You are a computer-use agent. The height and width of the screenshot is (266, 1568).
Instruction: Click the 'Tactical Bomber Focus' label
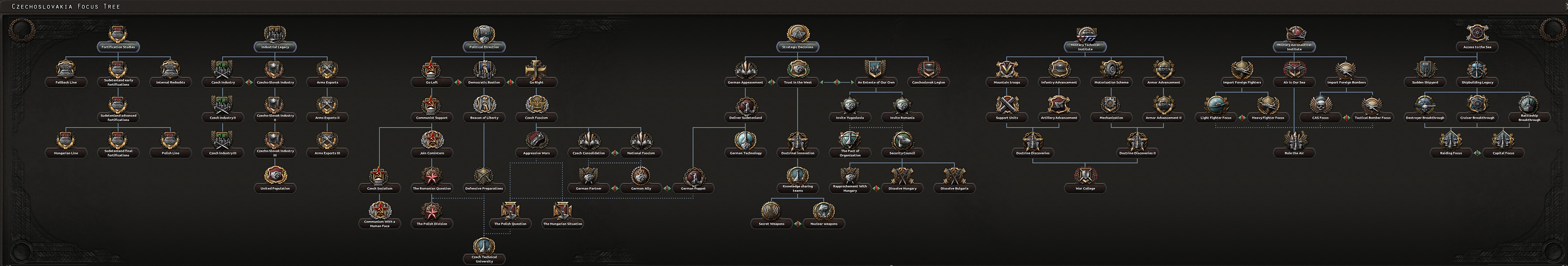coord(1373,118)
